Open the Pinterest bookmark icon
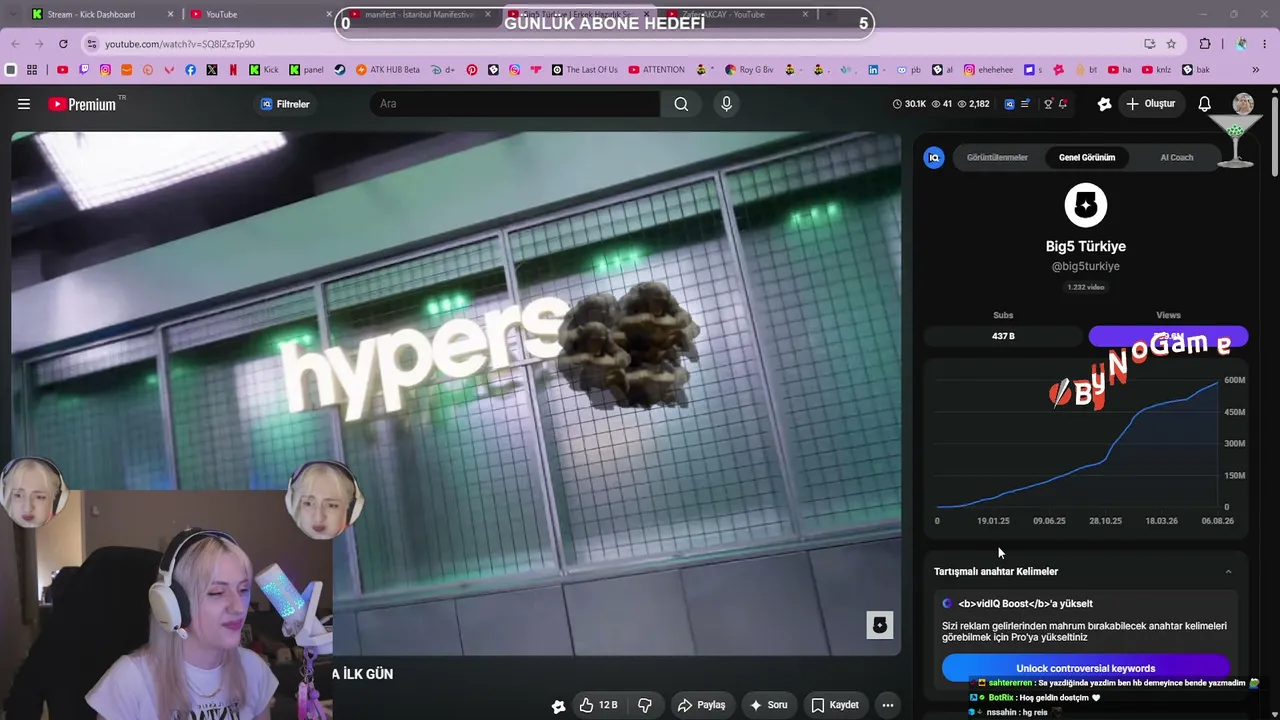Image resolution: width=1280 pixels, height=720 pixels. click(x=472, y=70)
